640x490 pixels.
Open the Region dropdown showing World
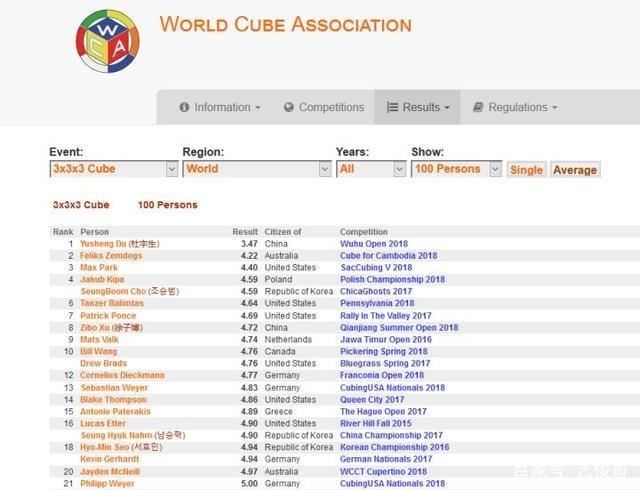tap(257, 169)
